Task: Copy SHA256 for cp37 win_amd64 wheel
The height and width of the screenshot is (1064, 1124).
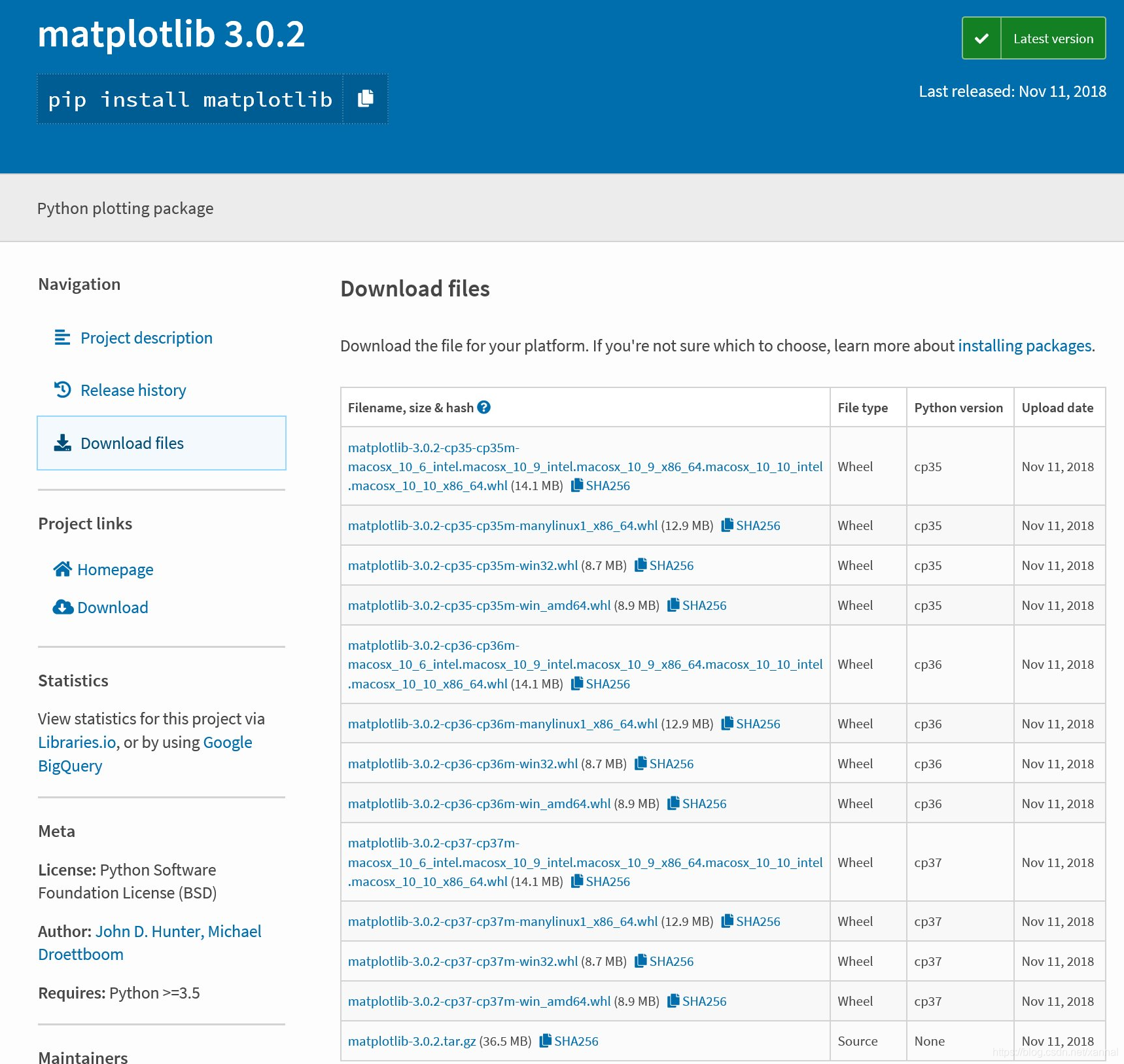Action: coord(697,1001)
